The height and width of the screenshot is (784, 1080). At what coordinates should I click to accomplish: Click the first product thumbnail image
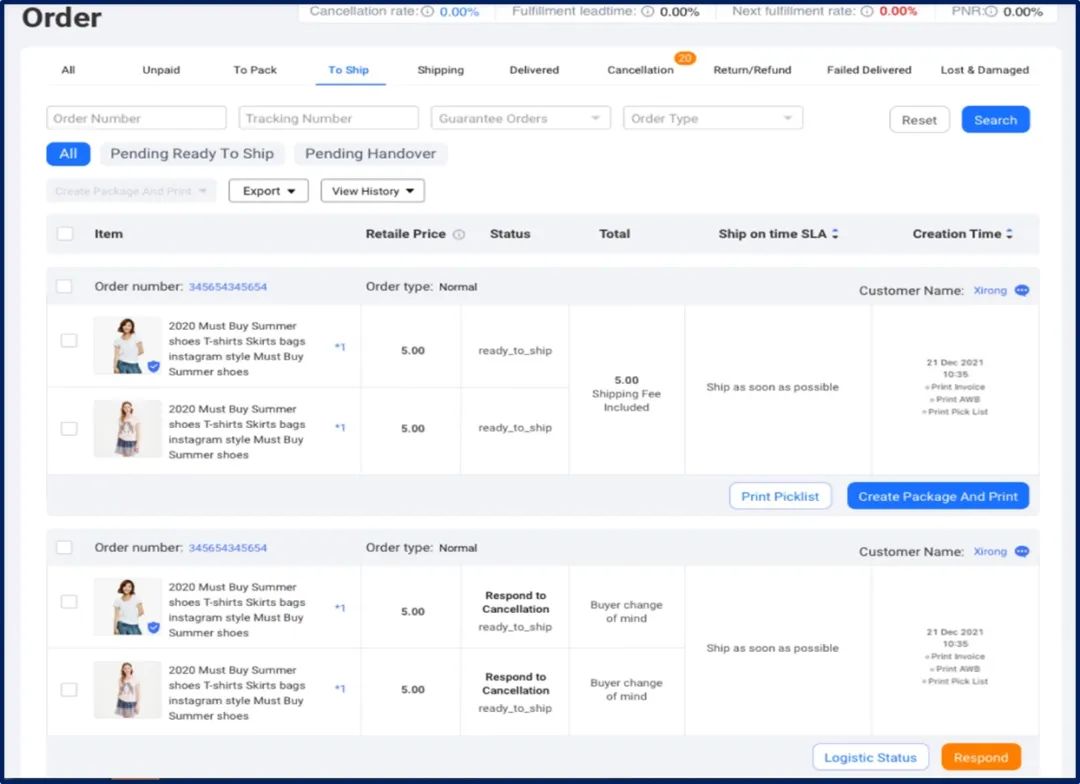(x=127, y=346)
